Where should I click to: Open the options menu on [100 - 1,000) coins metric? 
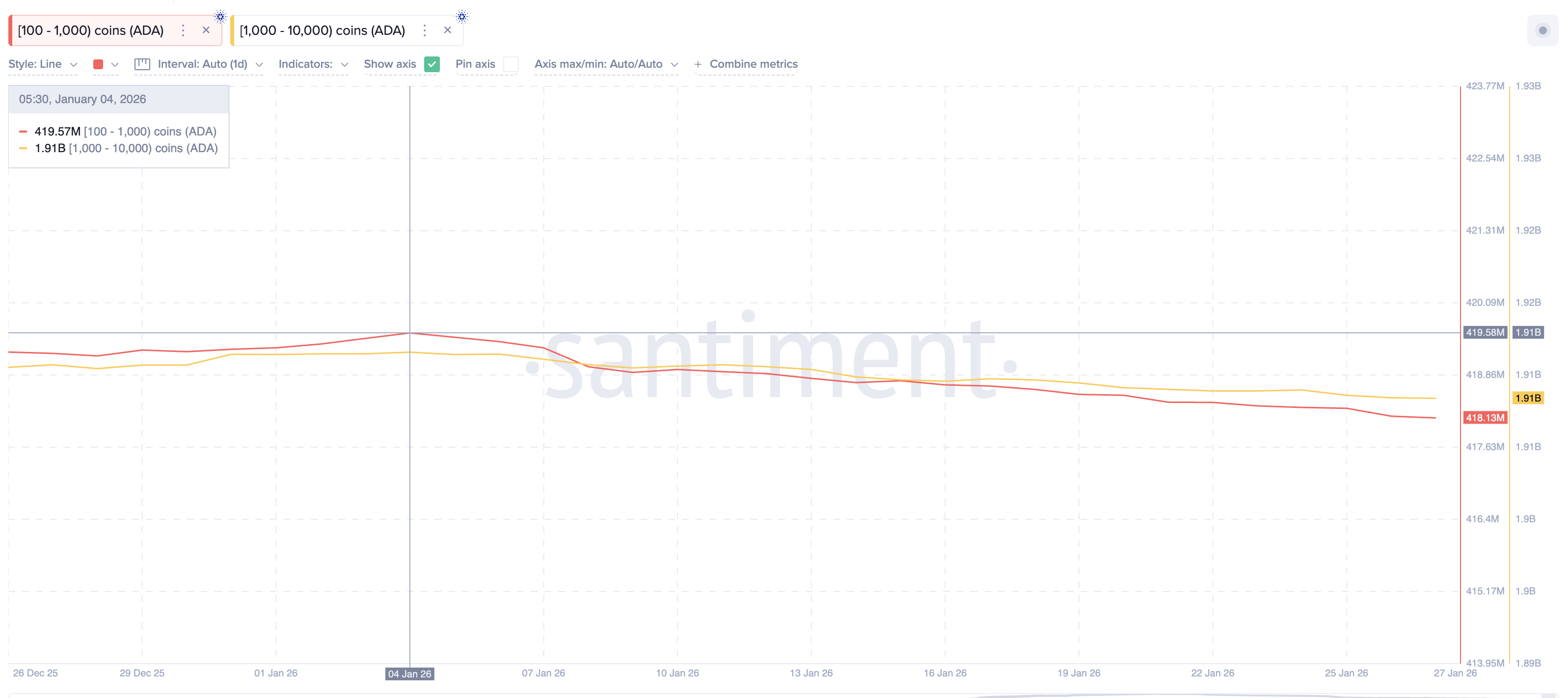click(x=183, y=30)
